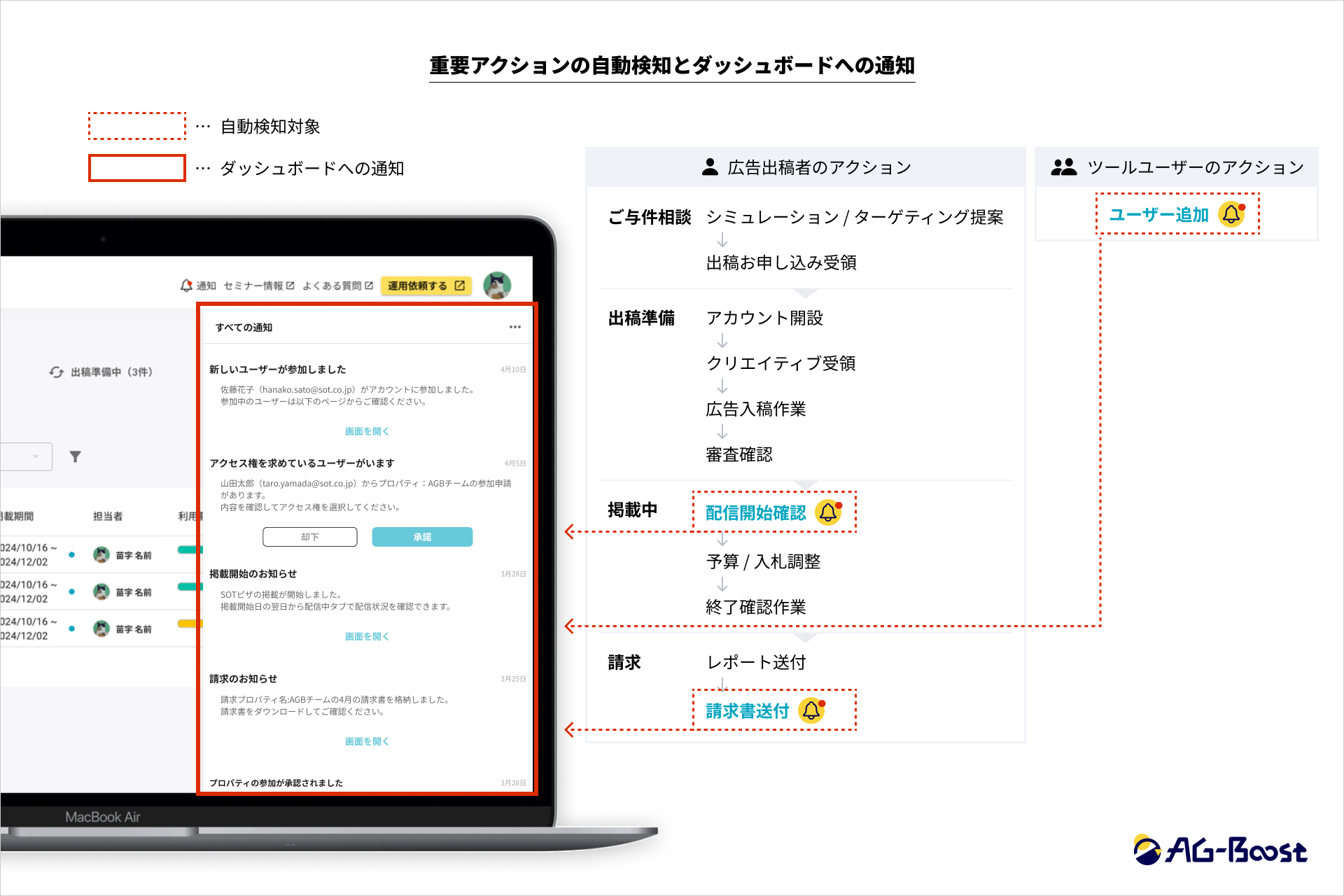Viewport: 1344px width, 896px height.
Task: Click the cat profile avatar in the header
Action: pos(497,286)
